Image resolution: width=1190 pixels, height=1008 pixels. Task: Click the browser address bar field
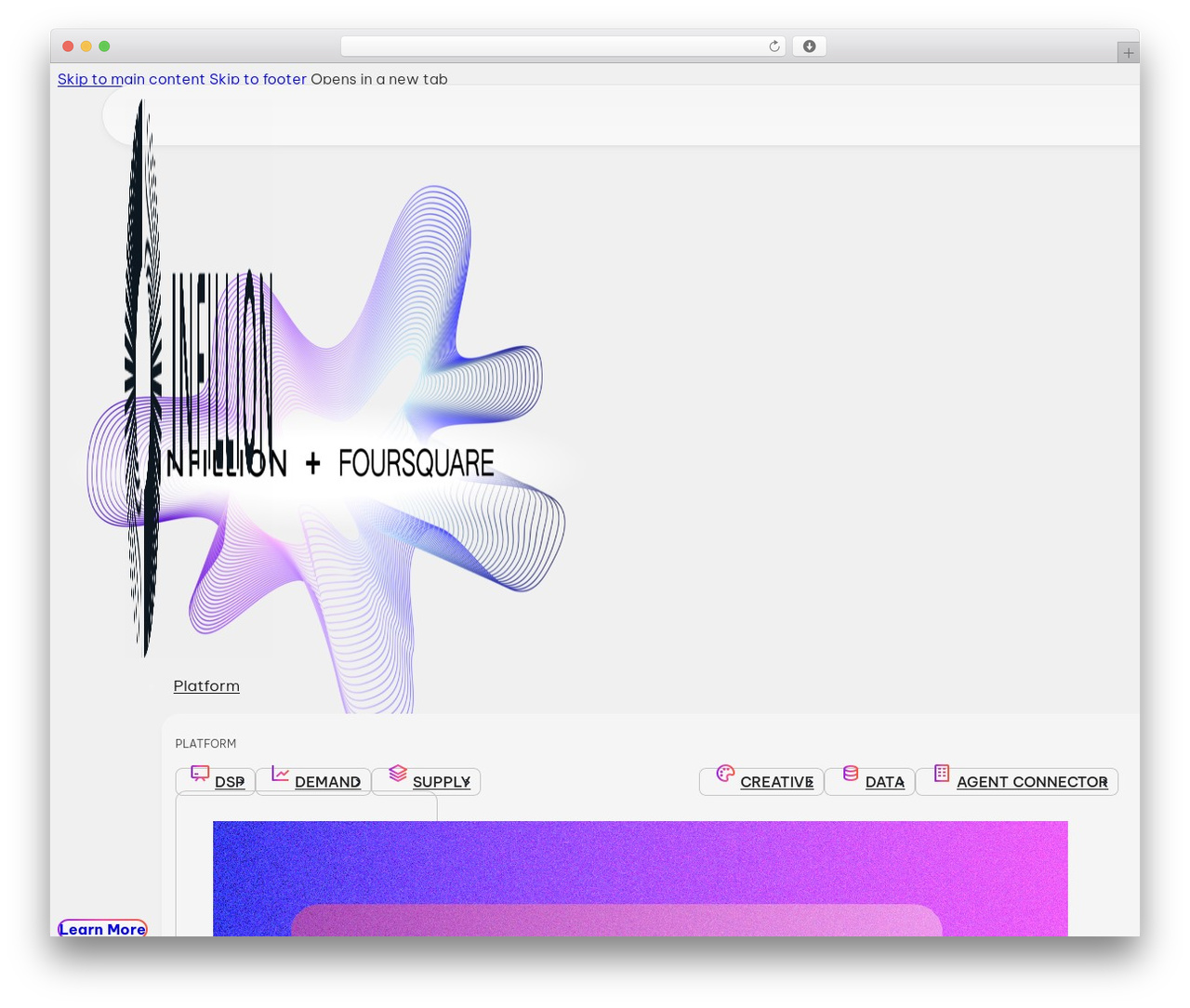pos(563,46)
